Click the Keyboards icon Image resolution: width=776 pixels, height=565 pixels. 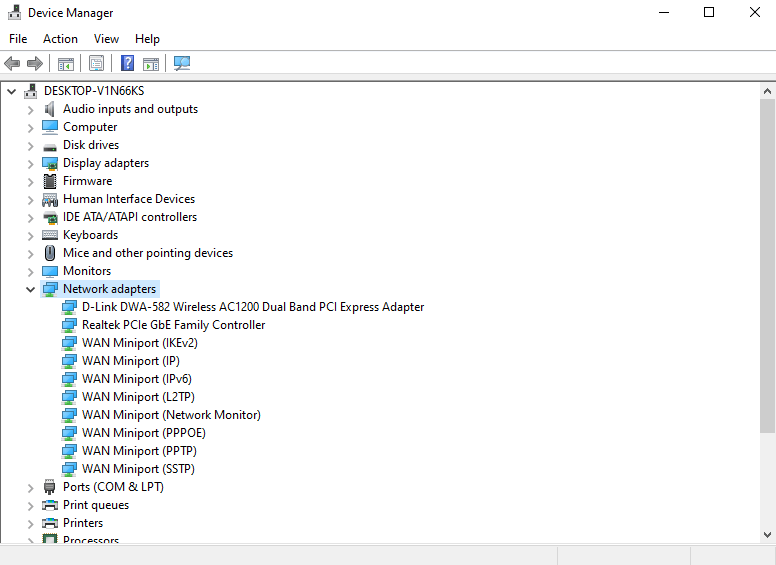coord(49,235)
